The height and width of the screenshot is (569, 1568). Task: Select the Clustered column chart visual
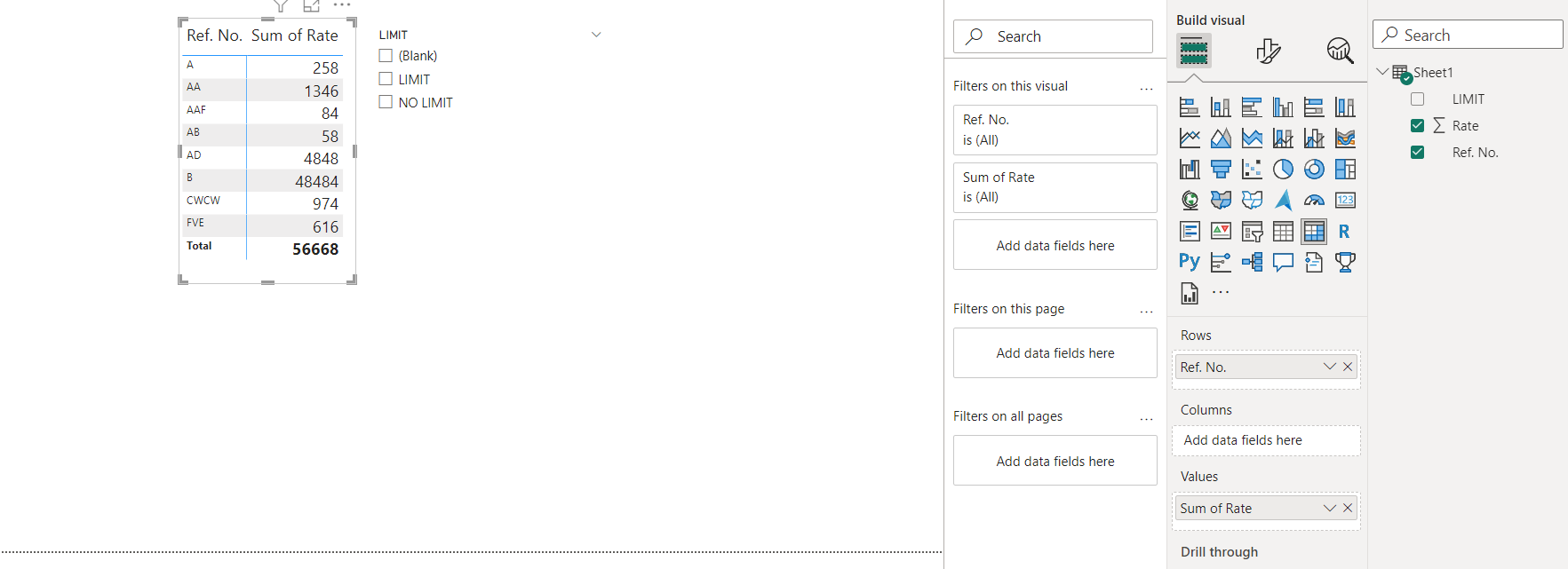(x=1283, y=107)
